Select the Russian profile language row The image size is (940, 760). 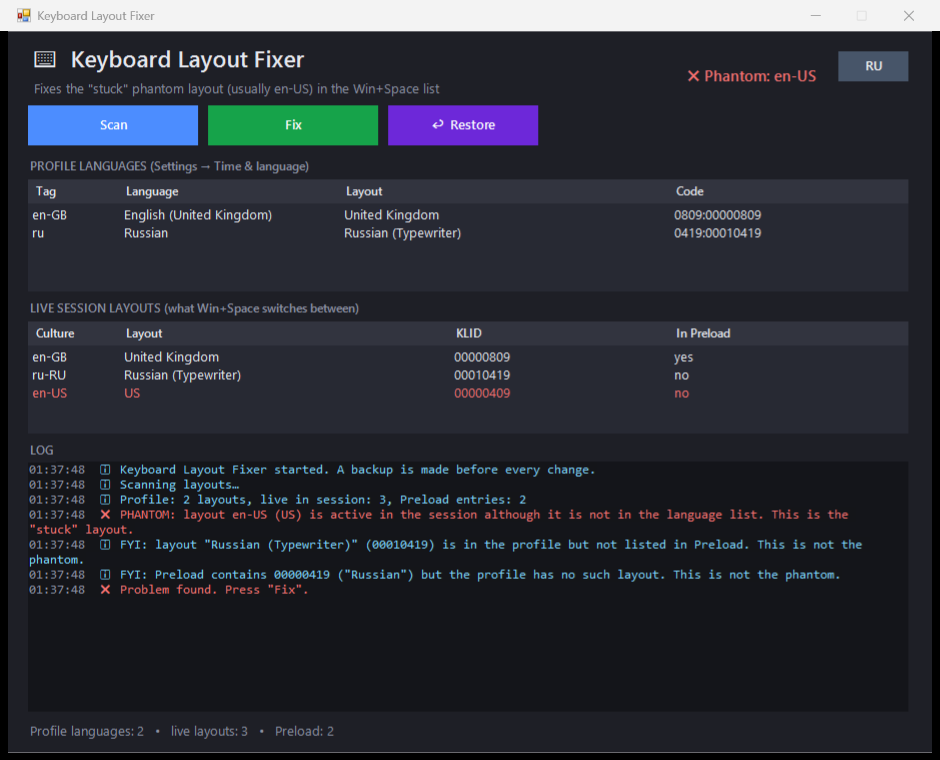pos(468,233)
